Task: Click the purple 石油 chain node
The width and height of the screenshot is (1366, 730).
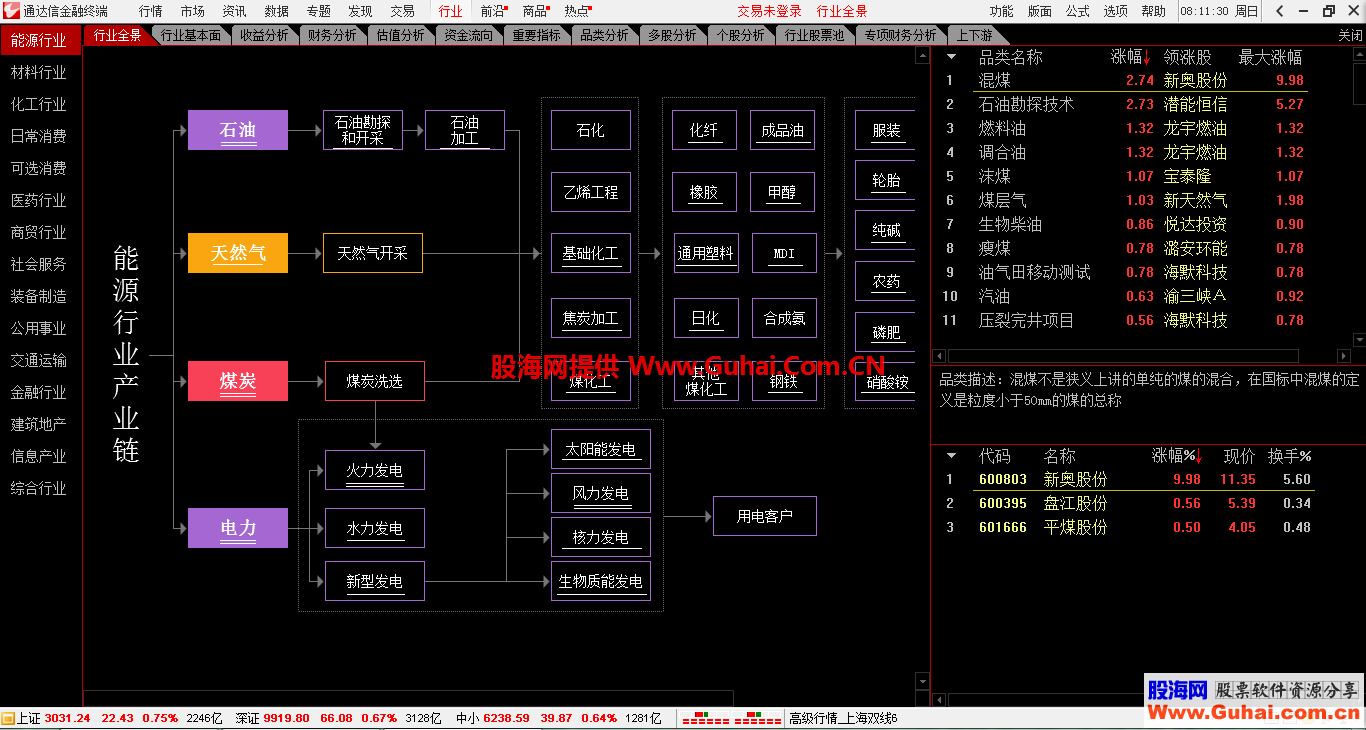Action: click(x=238, y=130)
